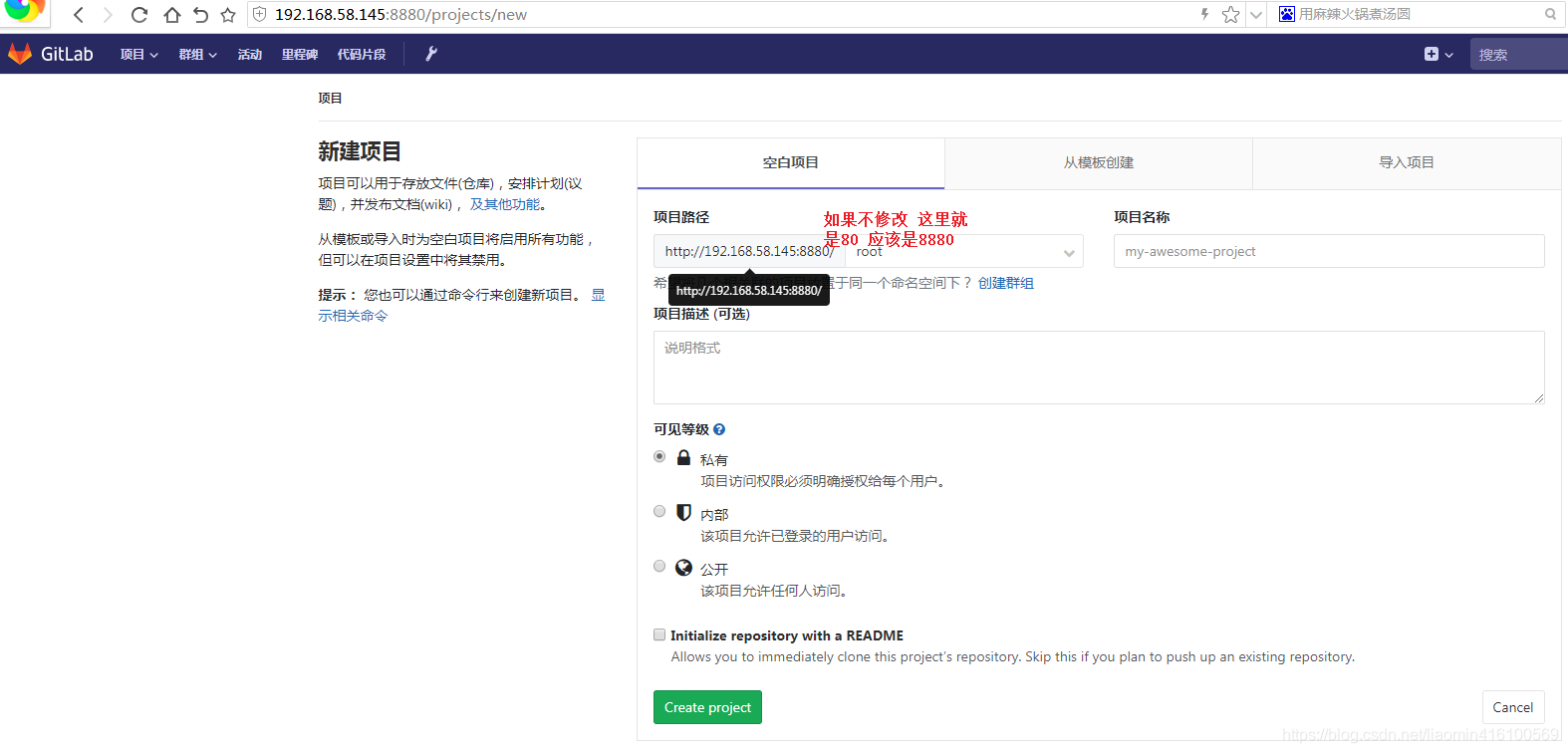Switch to the 导入项目 tab
1568x753 pixels.
[x=1407, y=162]
